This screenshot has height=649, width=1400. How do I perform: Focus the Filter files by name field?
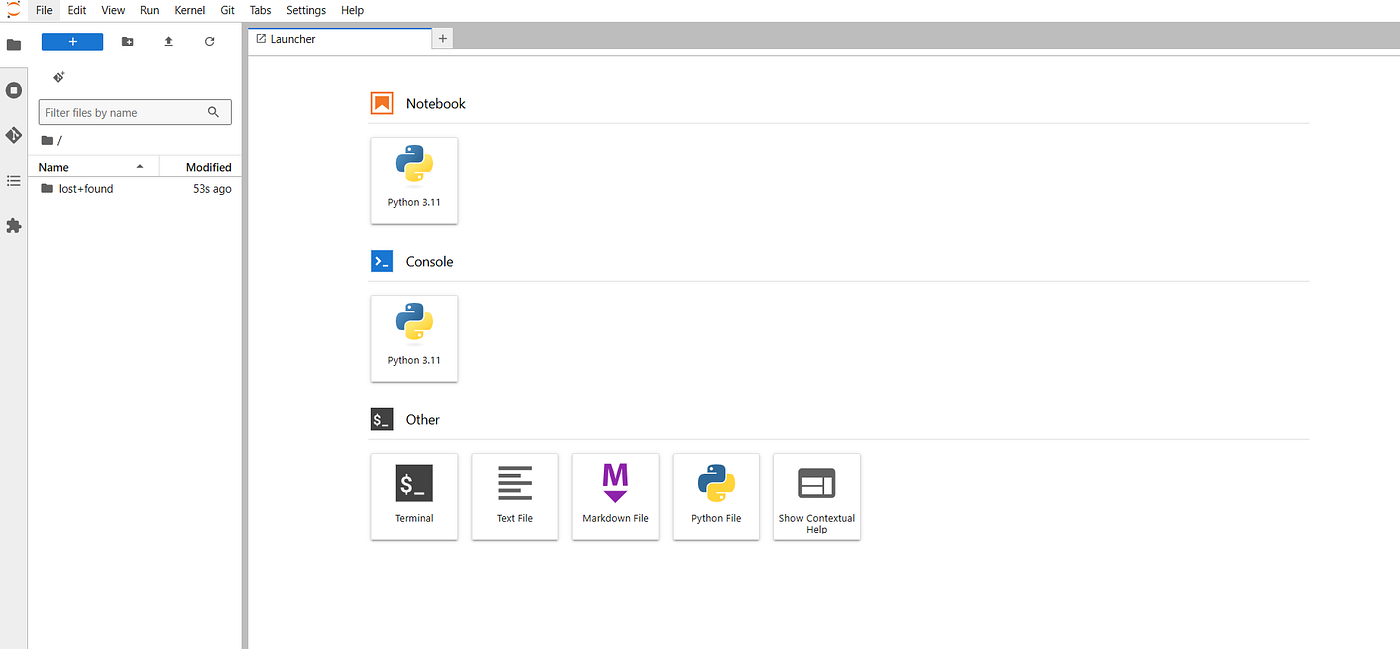135,112
